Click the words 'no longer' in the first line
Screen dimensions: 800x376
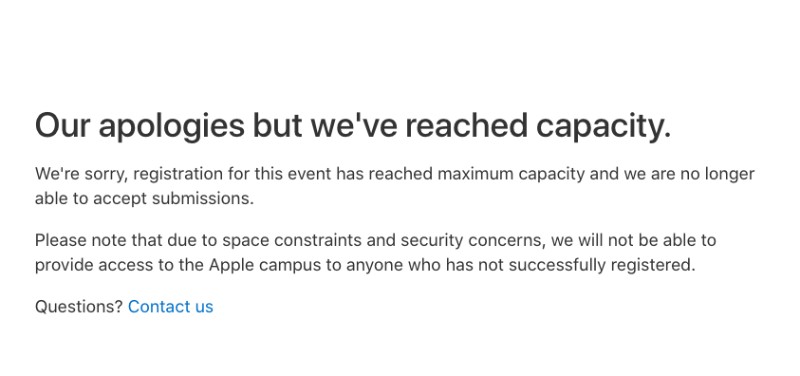click(x=718, y=175)
